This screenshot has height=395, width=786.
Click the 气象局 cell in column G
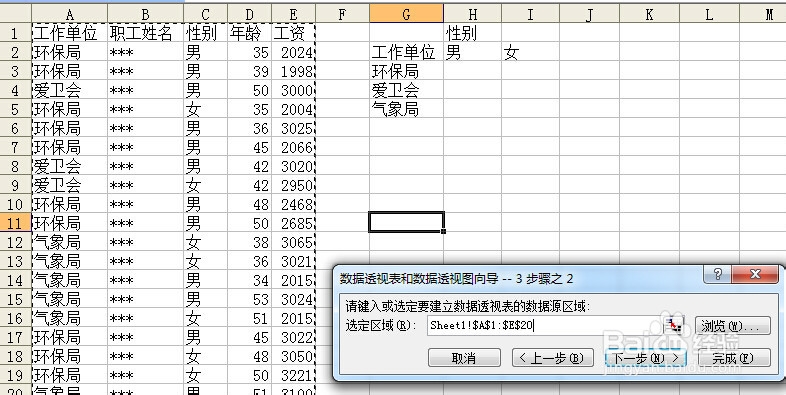pyautogui.click(x=407, y=109)
